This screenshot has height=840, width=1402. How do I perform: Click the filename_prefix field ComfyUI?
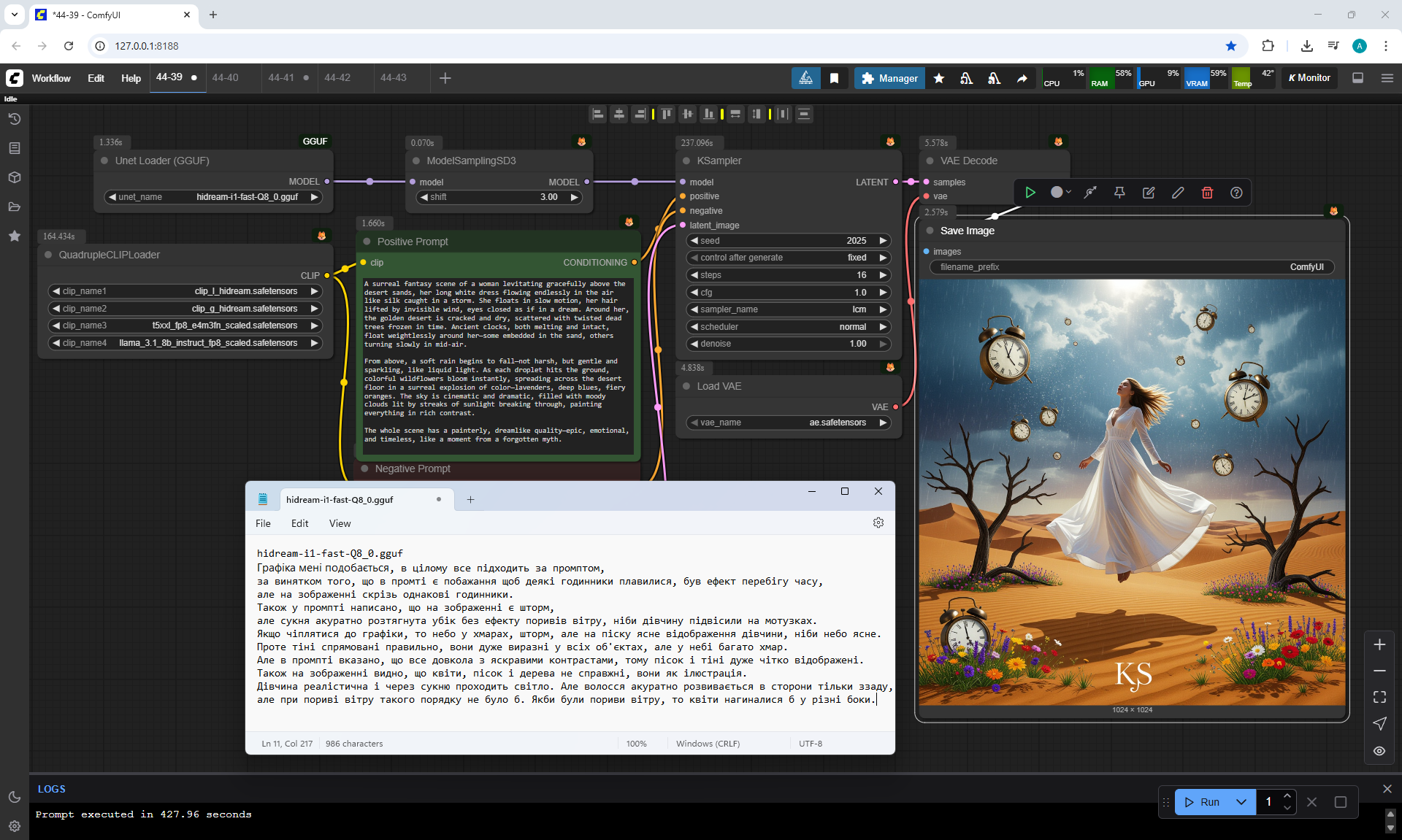tap(1131, 267)
